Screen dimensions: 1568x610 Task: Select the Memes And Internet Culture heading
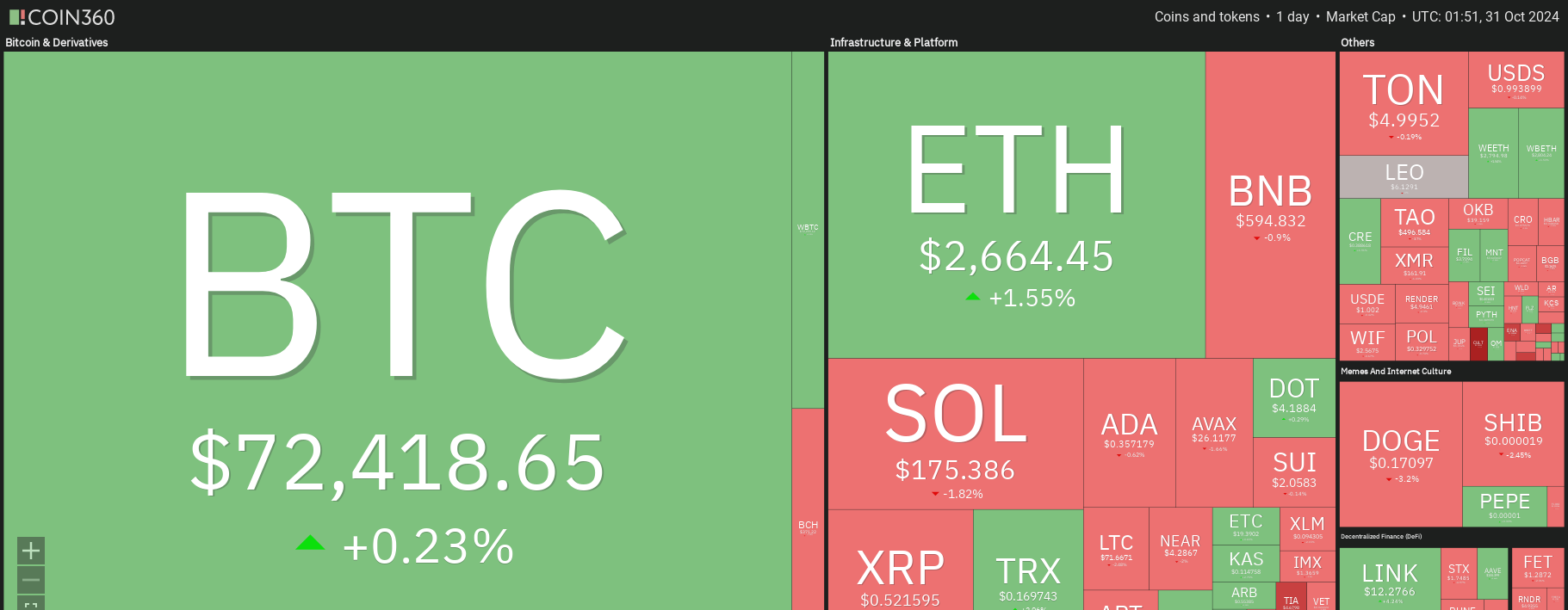pos(1396,372)
